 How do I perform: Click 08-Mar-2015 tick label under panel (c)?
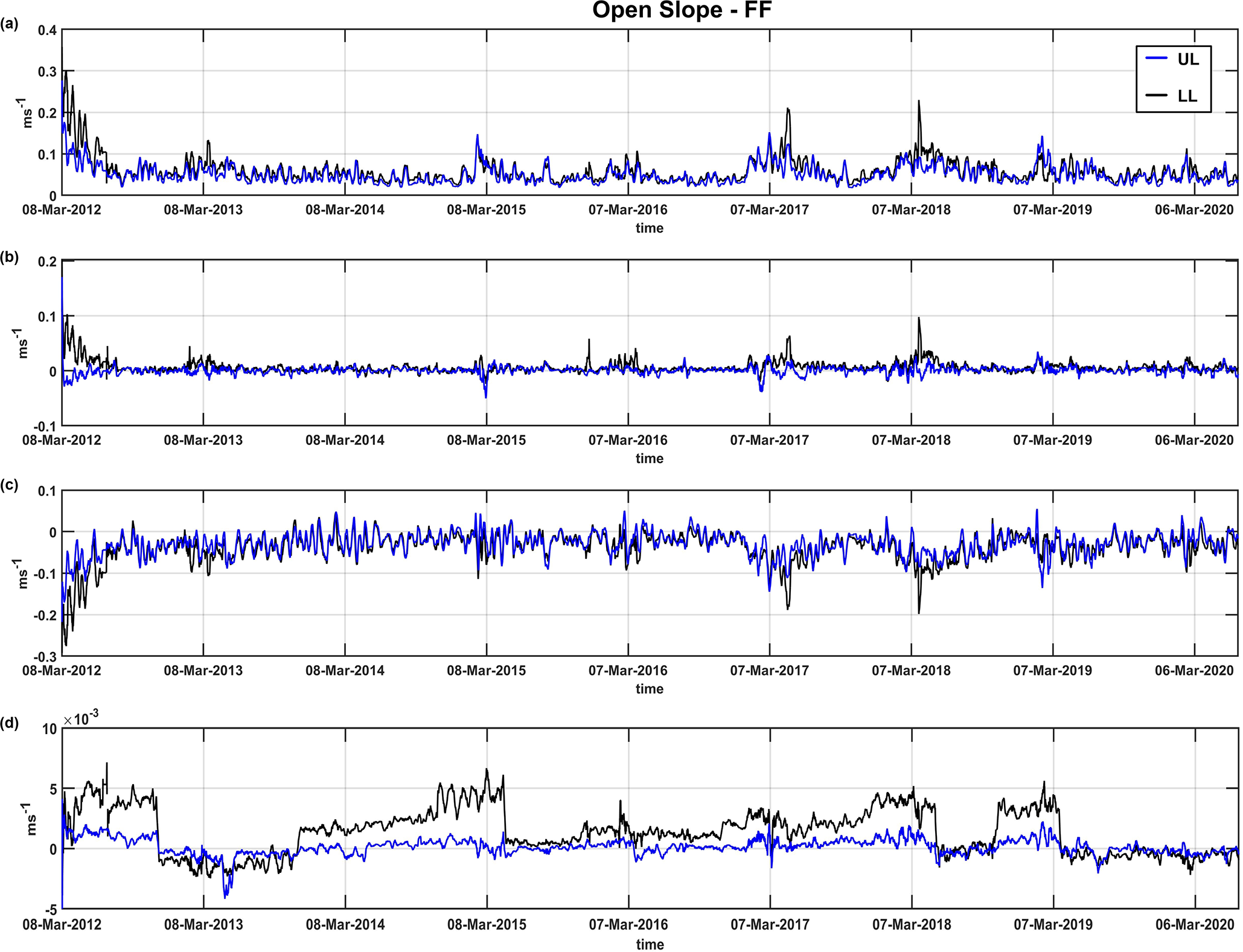pyautogui.click(x=486, y=671)
